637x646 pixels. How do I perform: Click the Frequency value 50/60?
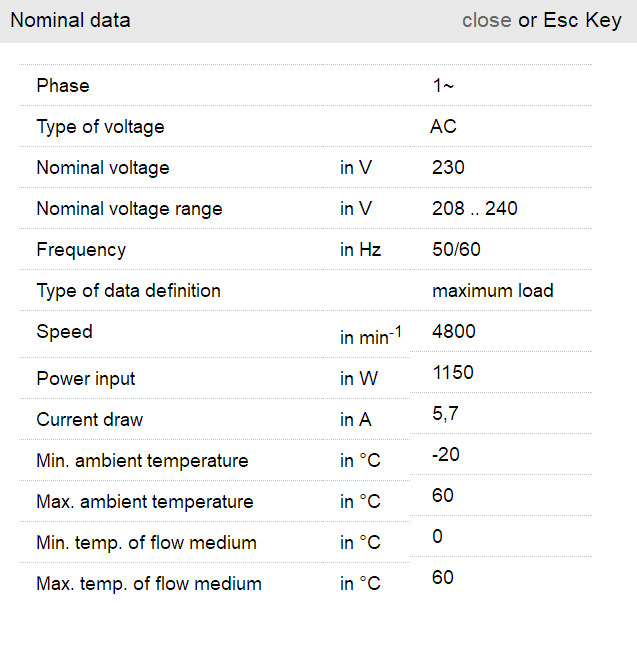[x=456, y=250]
